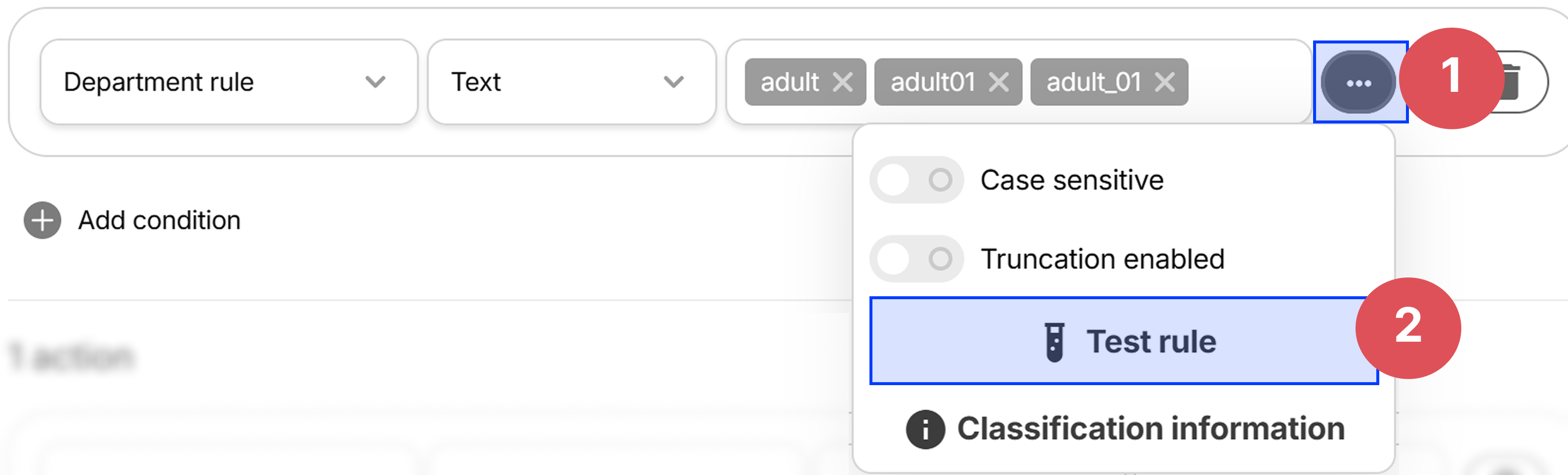
Task: Open the Text type dropdown
Action: pos(572,82)
